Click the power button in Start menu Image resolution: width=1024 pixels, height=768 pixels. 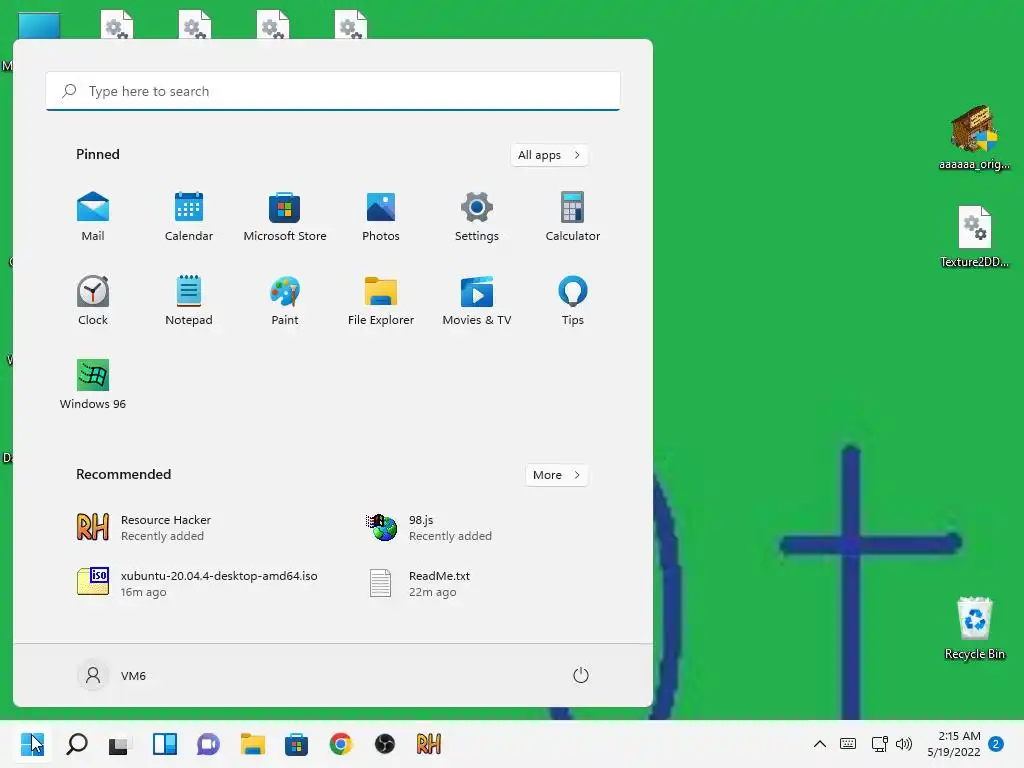pos(581,675)
